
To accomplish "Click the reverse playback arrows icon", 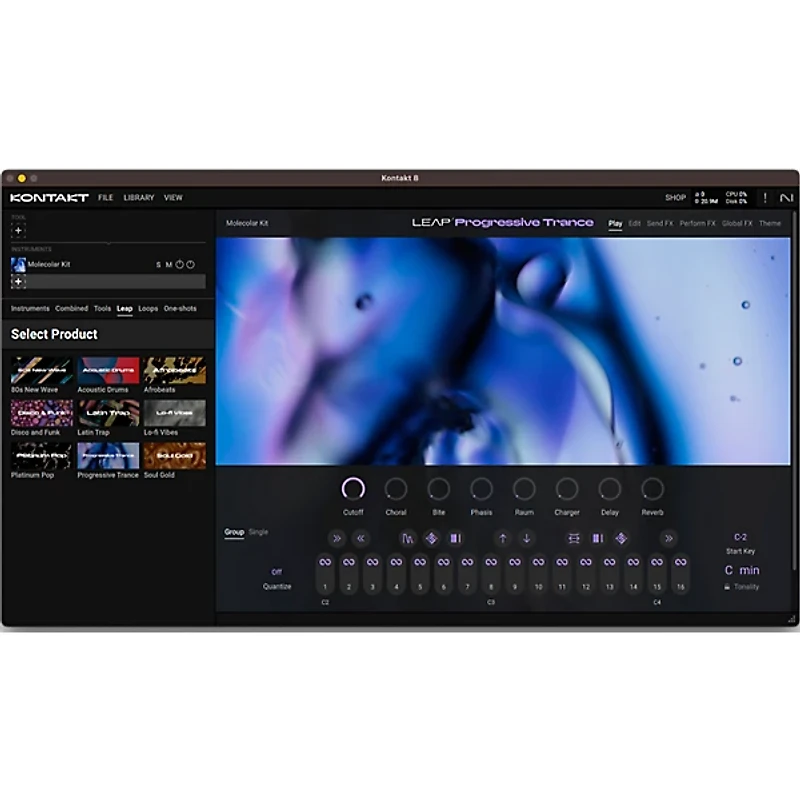I will (x=359, y=536).
